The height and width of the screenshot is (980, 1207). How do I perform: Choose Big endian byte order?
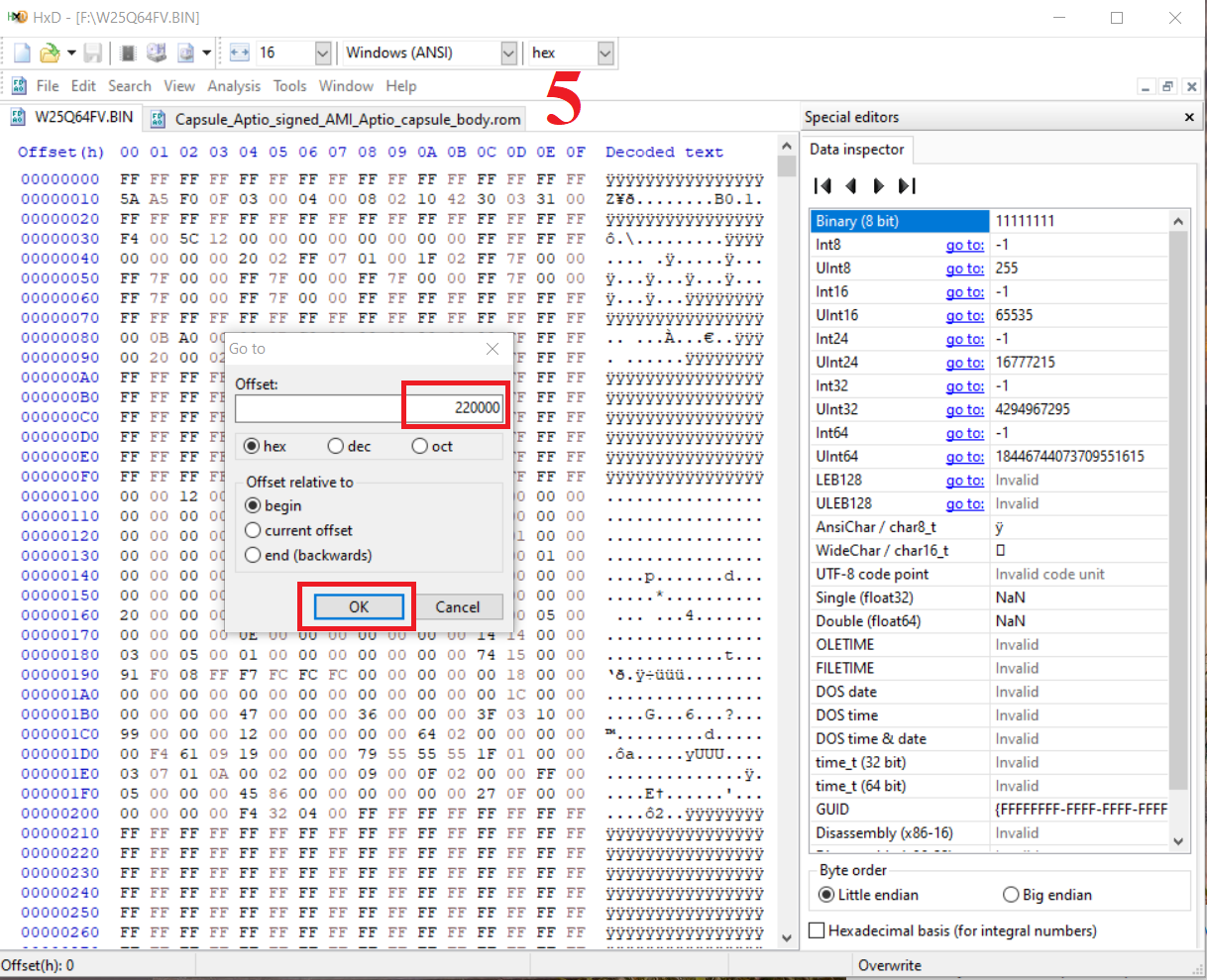pyautogui.click(x=1011, y=895)
